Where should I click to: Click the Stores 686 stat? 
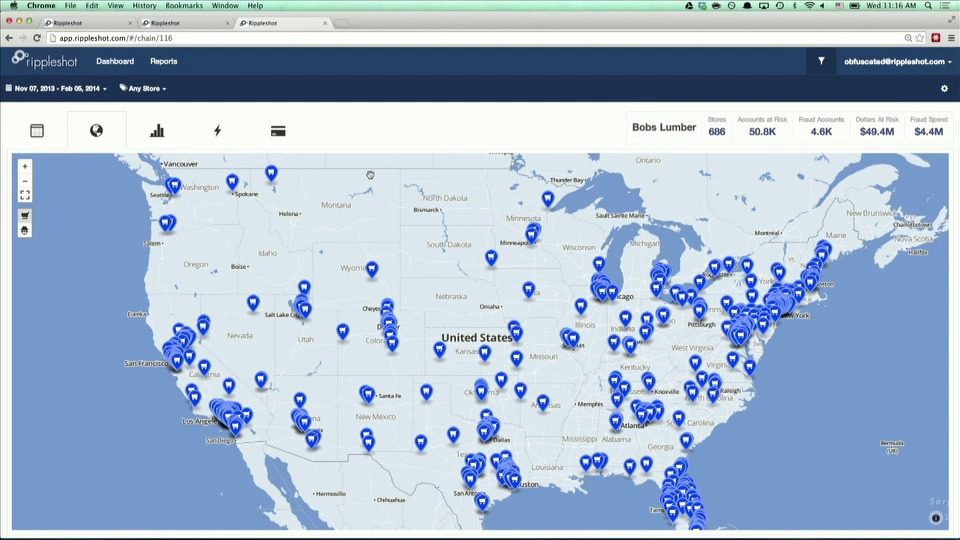717,127
